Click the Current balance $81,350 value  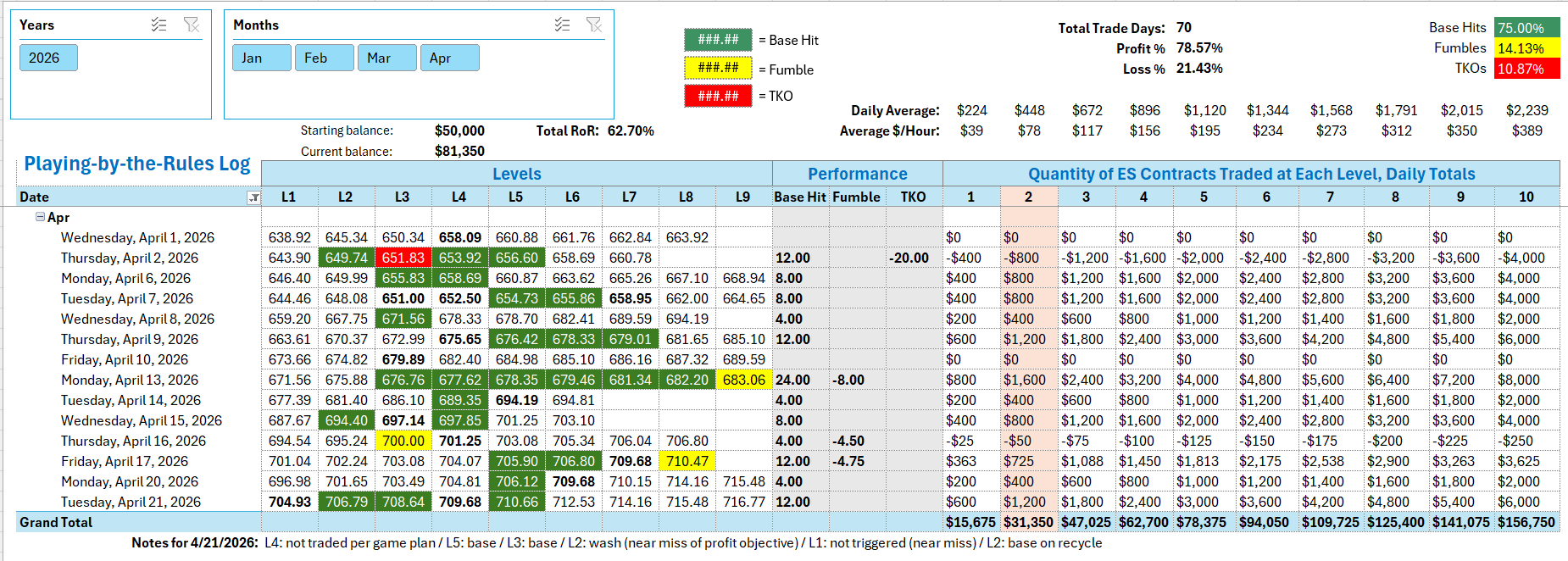click(459, 151)
